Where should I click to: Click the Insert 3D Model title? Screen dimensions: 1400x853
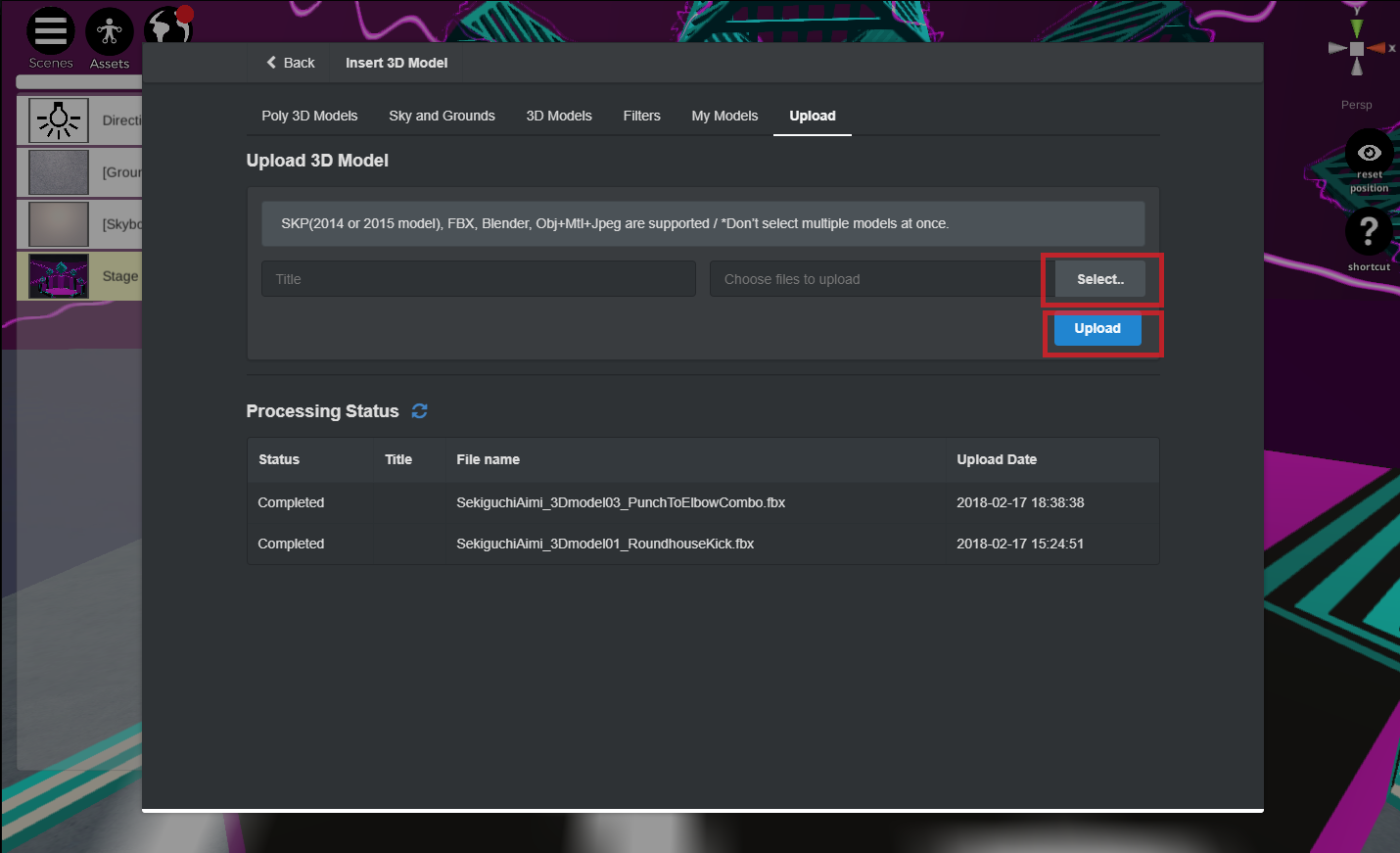(397, 63)
